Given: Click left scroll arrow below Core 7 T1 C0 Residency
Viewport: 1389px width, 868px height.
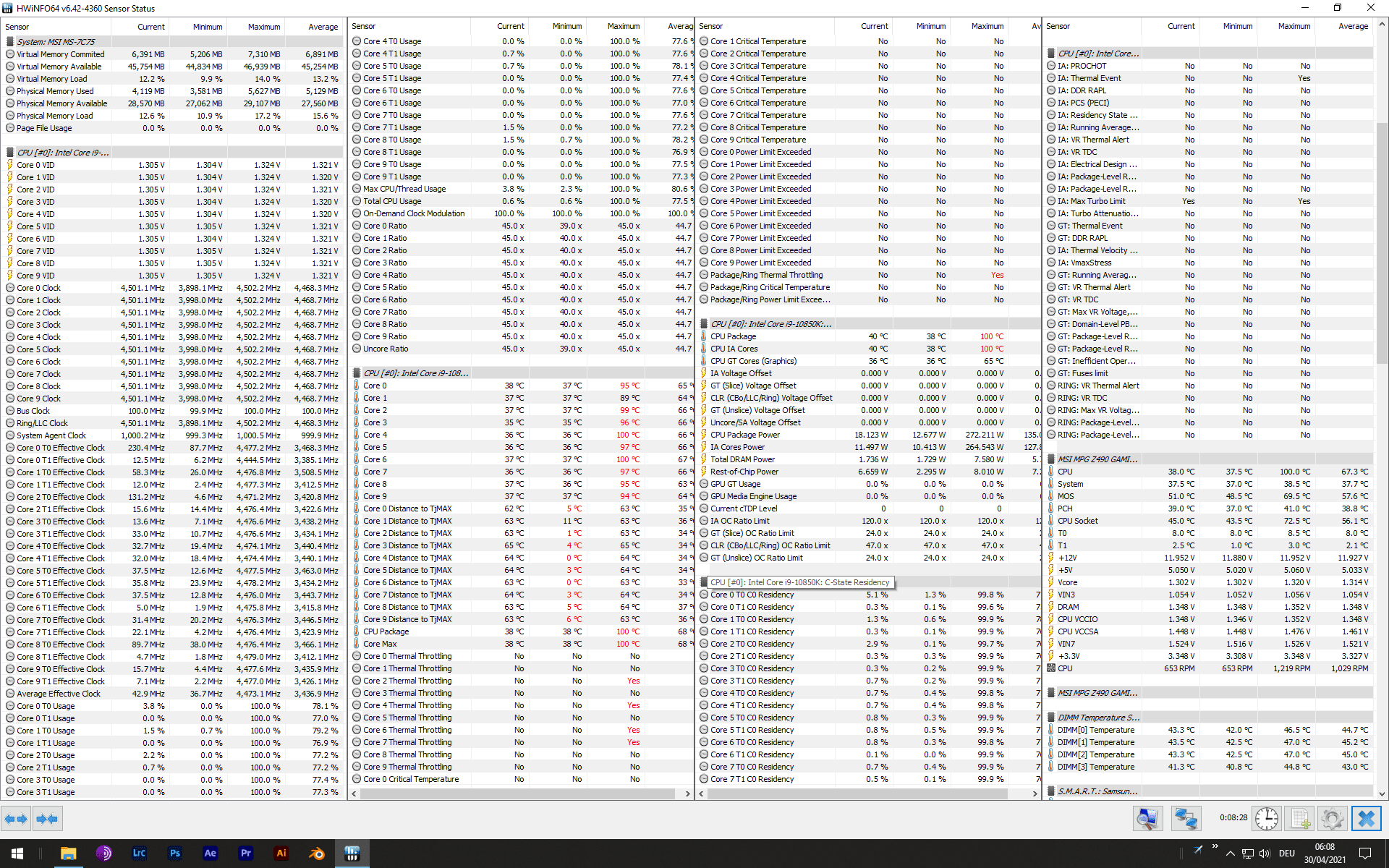Looking at the screenshot, I should pos(702,793).
